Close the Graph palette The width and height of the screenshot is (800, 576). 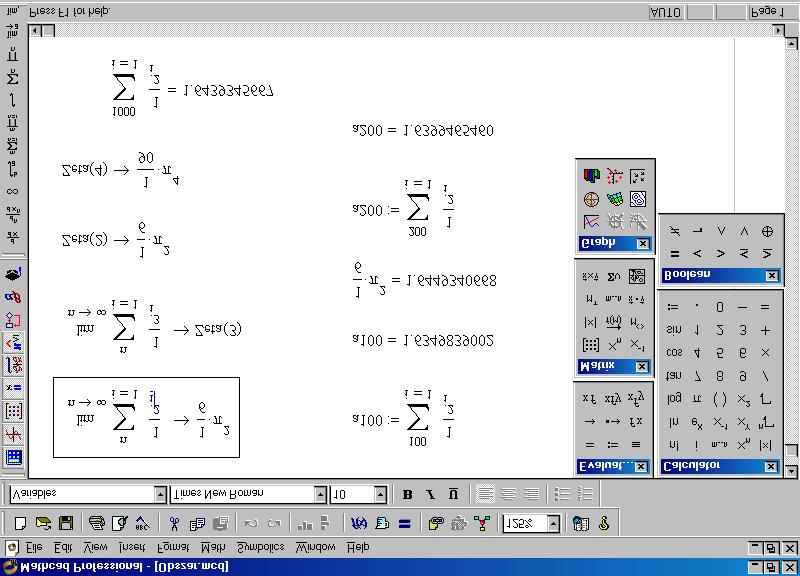pos(643,243)
